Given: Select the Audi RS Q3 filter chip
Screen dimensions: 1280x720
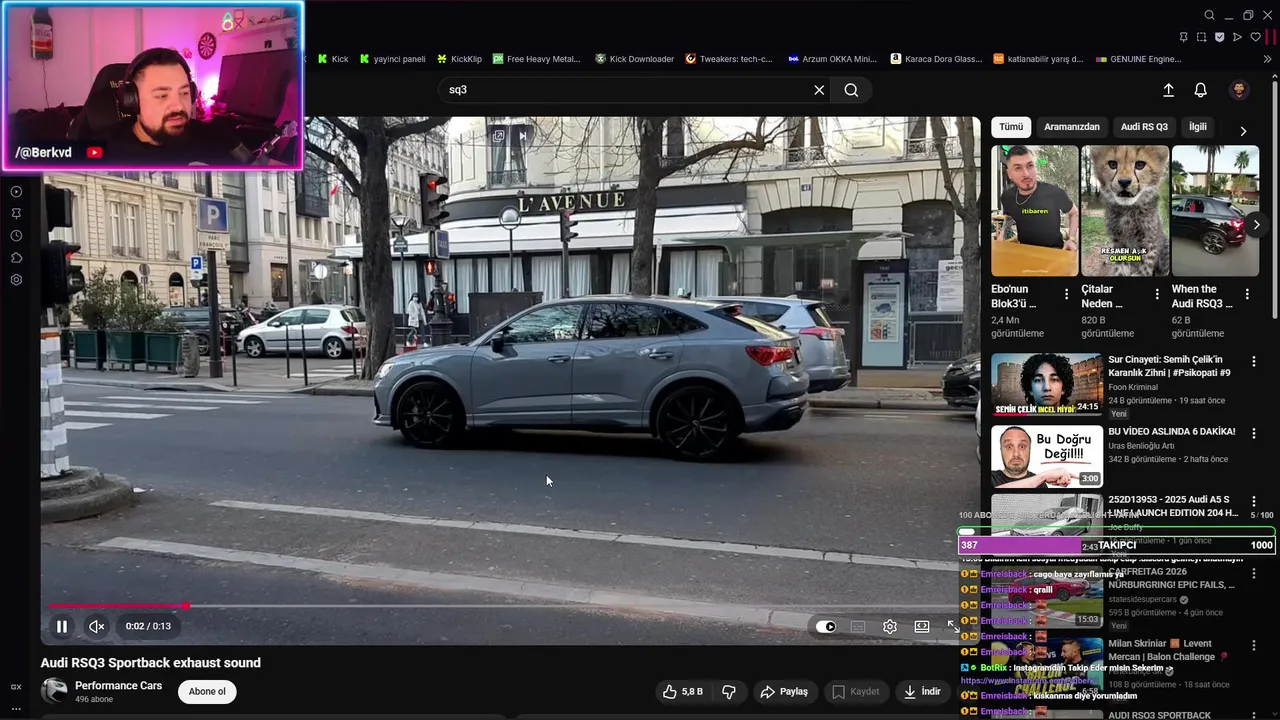Looking at the screenshot, I should click(1144, 127).
